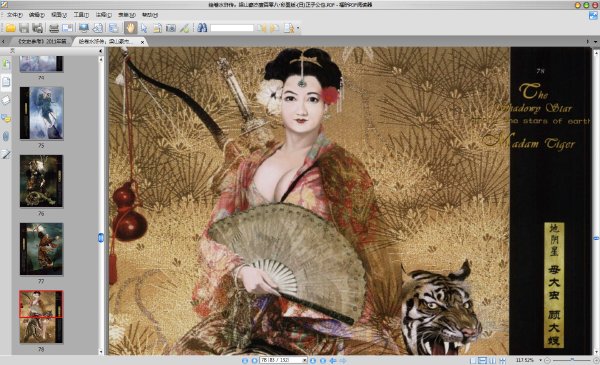Click the Save As icon with two disks
The height and width of the screenshot is (365, 600).
pos(37,28)
